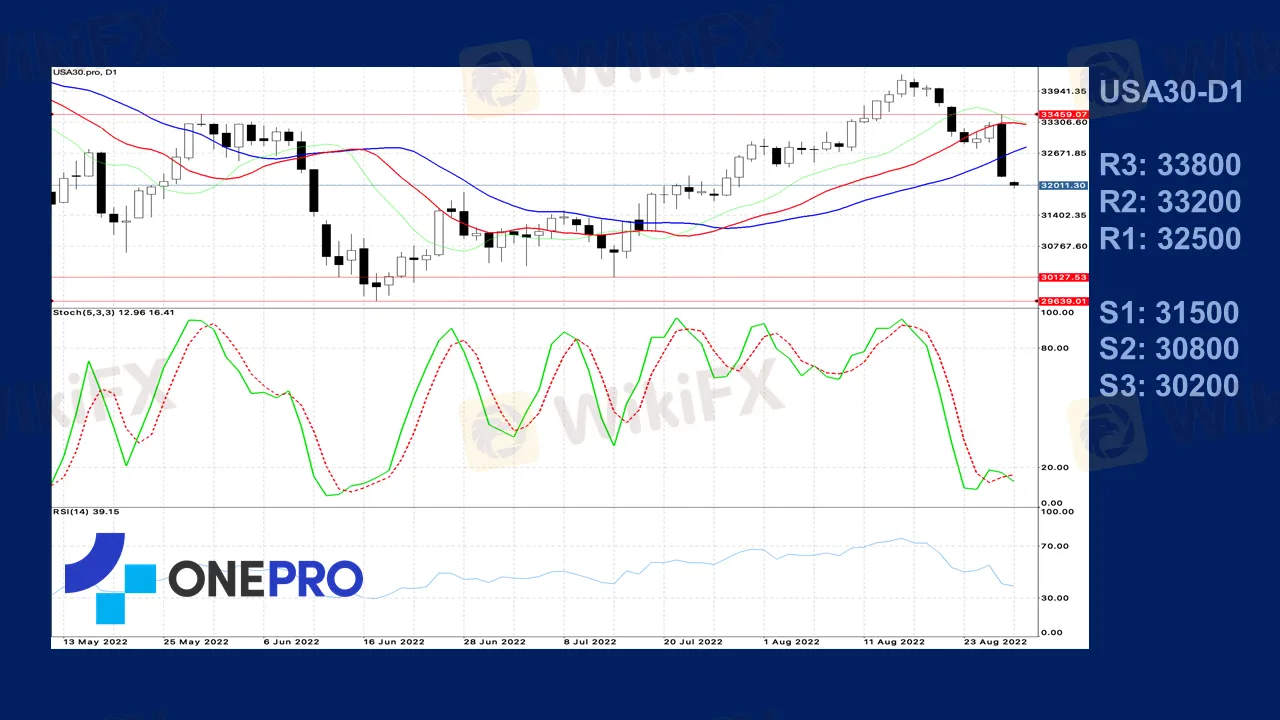
Task: Click the 31402.35 price axis label
Action: pos(1062,215)
